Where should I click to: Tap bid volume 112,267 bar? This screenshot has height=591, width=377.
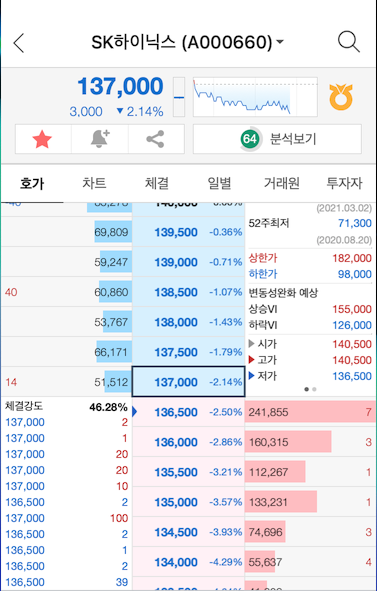[x=275, y=472]
